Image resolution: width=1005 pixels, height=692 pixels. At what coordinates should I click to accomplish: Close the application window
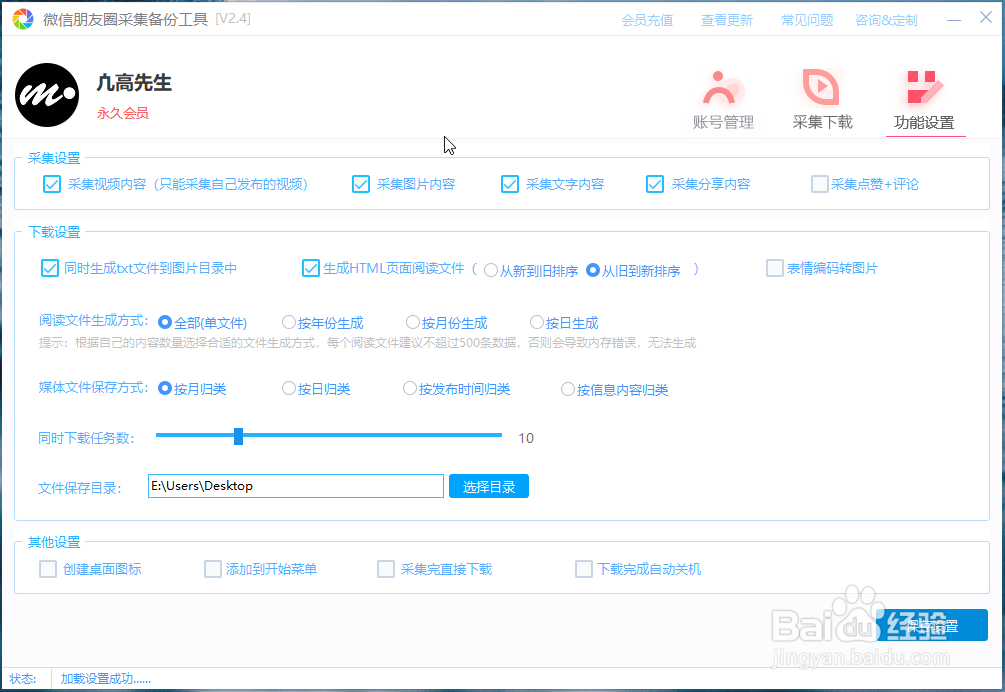tap(986, 18)
